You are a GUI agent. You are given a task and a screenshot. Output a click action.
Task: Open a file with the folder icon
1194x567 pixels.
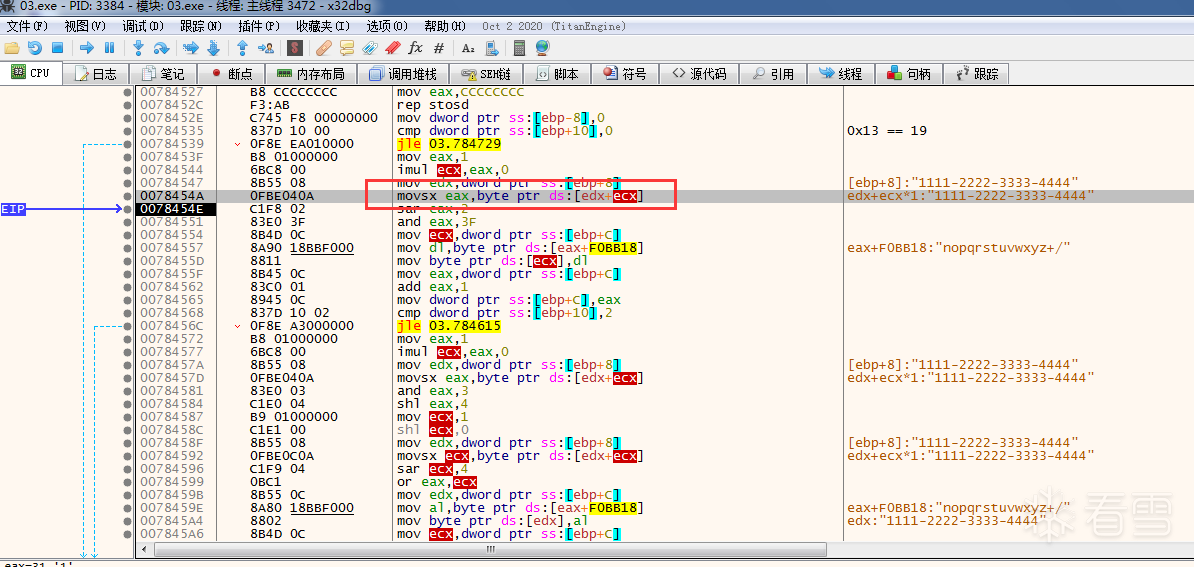click(x=11, y=48)
